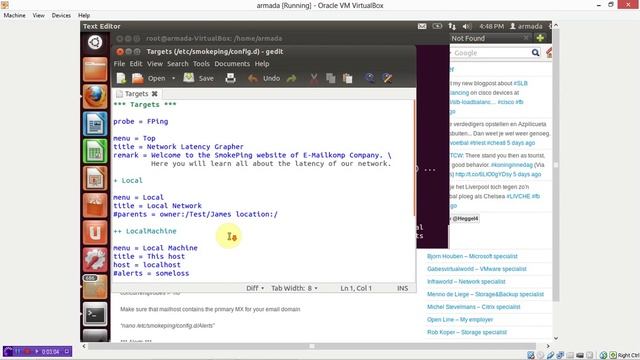
Task: Toggle INS insert mode in status bar
Action: point(402,288)
